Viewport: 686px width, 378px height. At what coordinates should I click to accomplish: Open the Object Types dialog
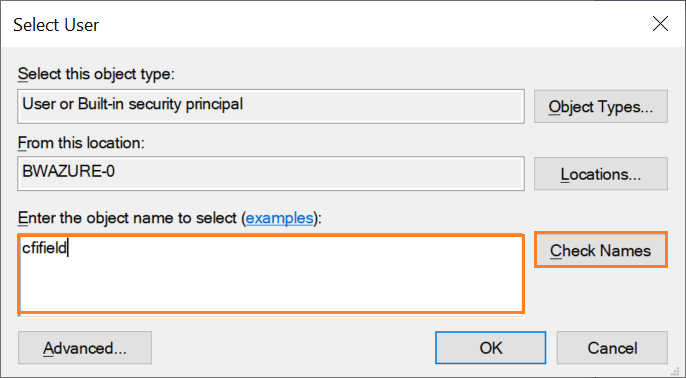601,106
